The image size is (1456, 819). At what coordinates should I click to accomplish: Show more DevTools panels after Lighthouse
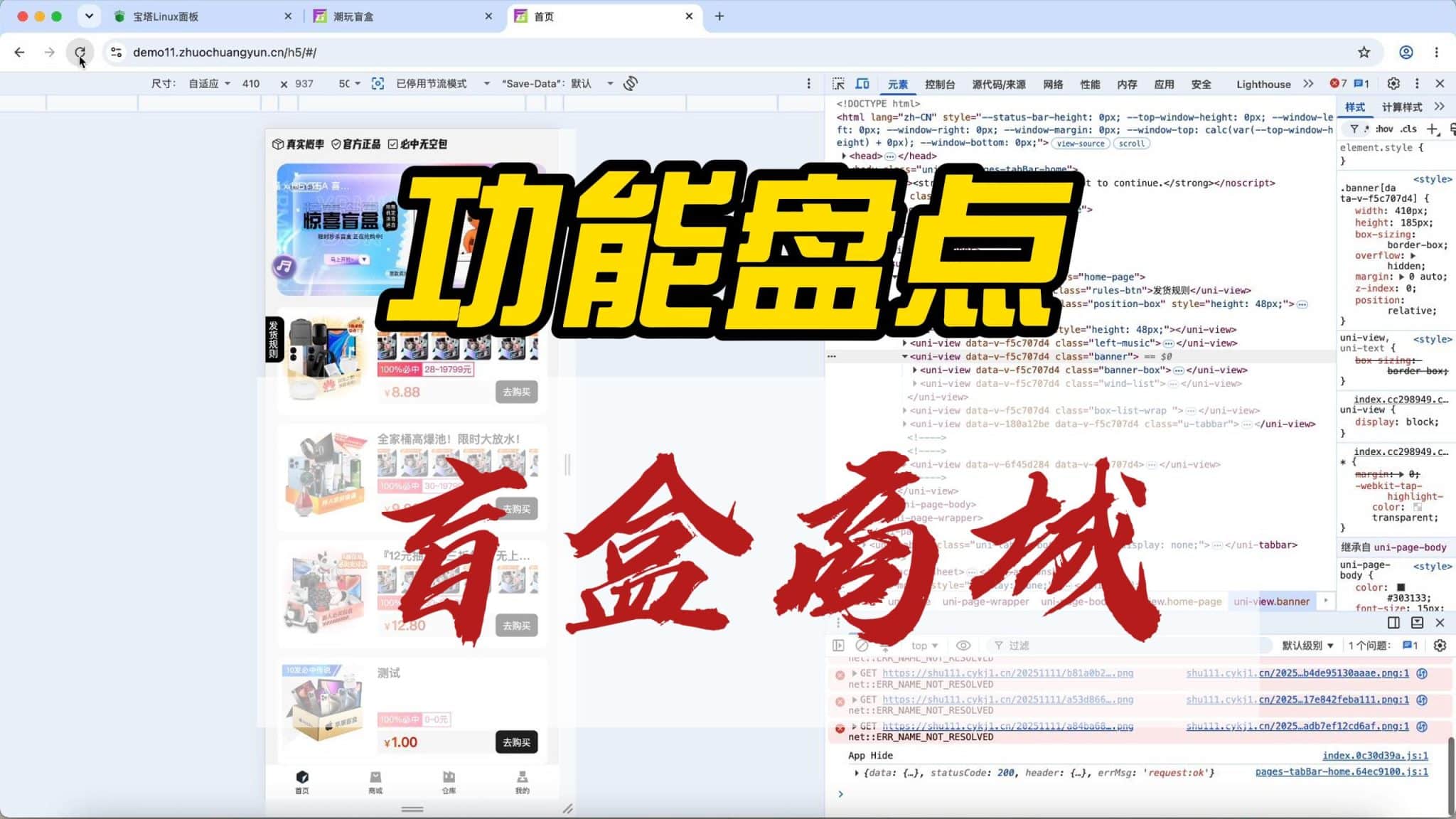(x=1308, y=84)
